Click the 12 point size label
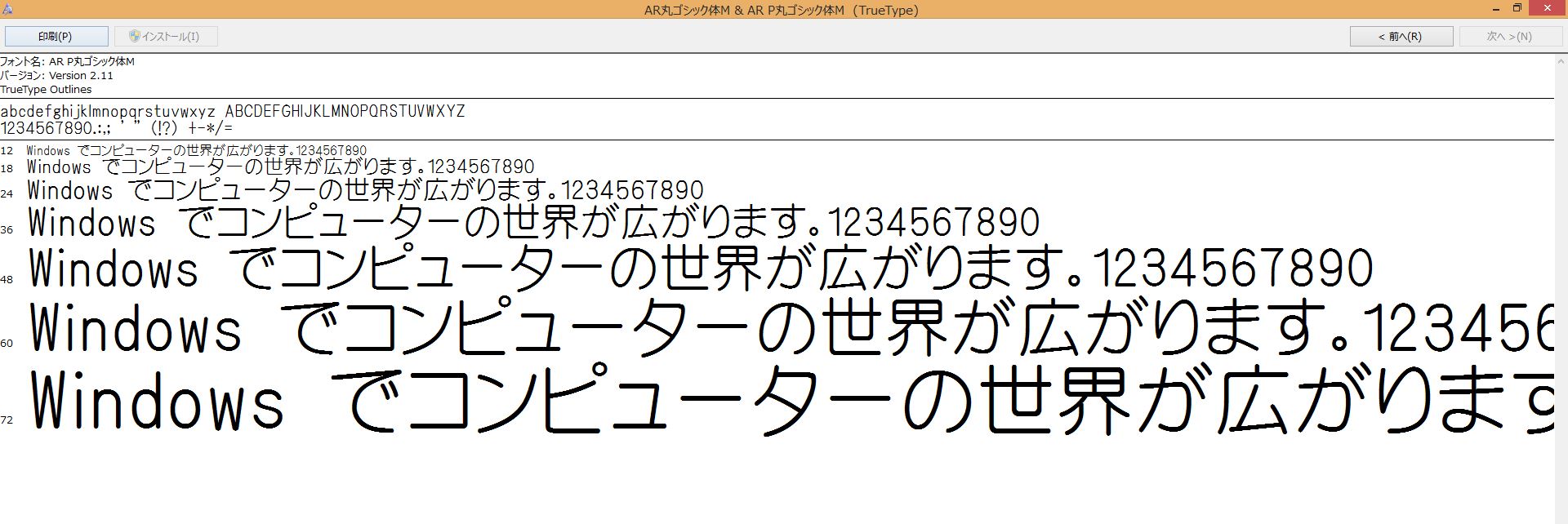 (x=7, y=151)
